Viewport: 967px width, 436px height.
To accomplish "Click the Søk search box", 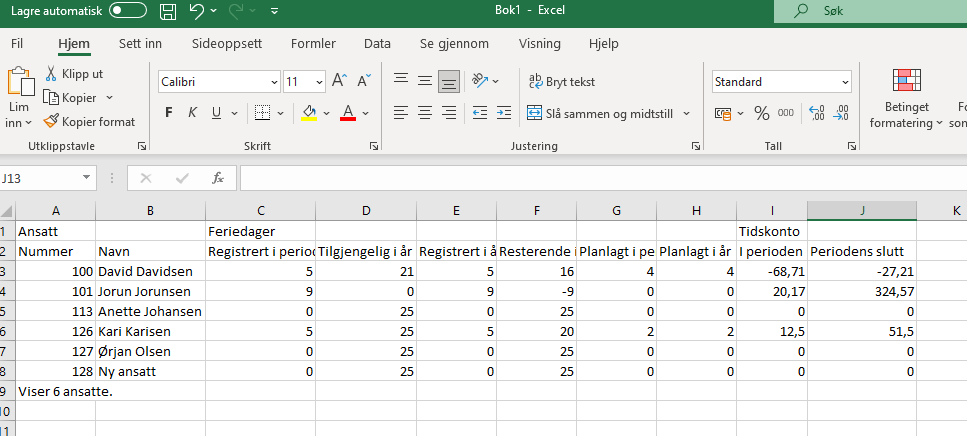I will (x=870, y=11).
